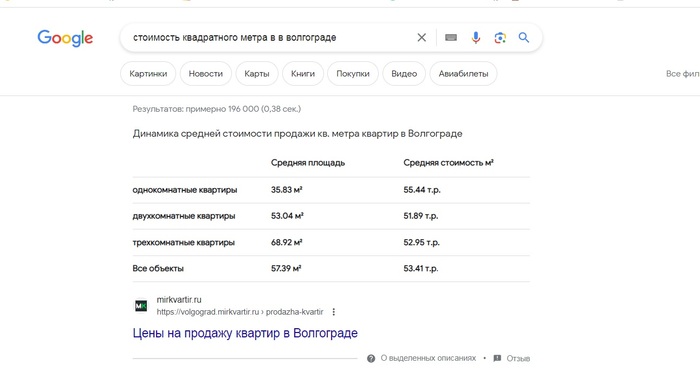Open the Видео filter tab
The height and width of the screenshot is (390, 700).
tap(404, 74)
